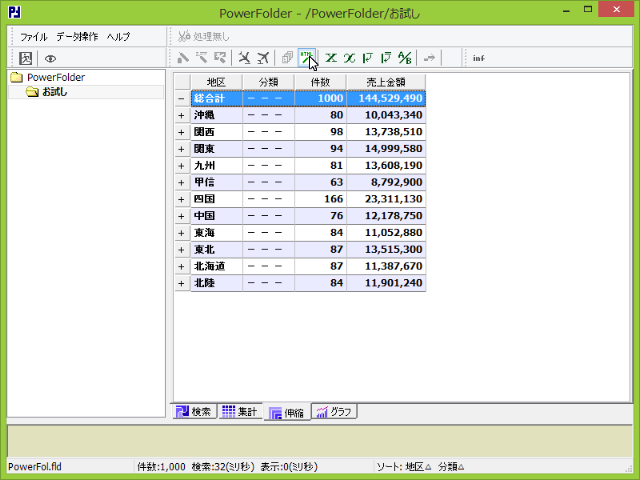Click the 分類 column header
This screenshot has height=480, width=640.
pos(268,82)
